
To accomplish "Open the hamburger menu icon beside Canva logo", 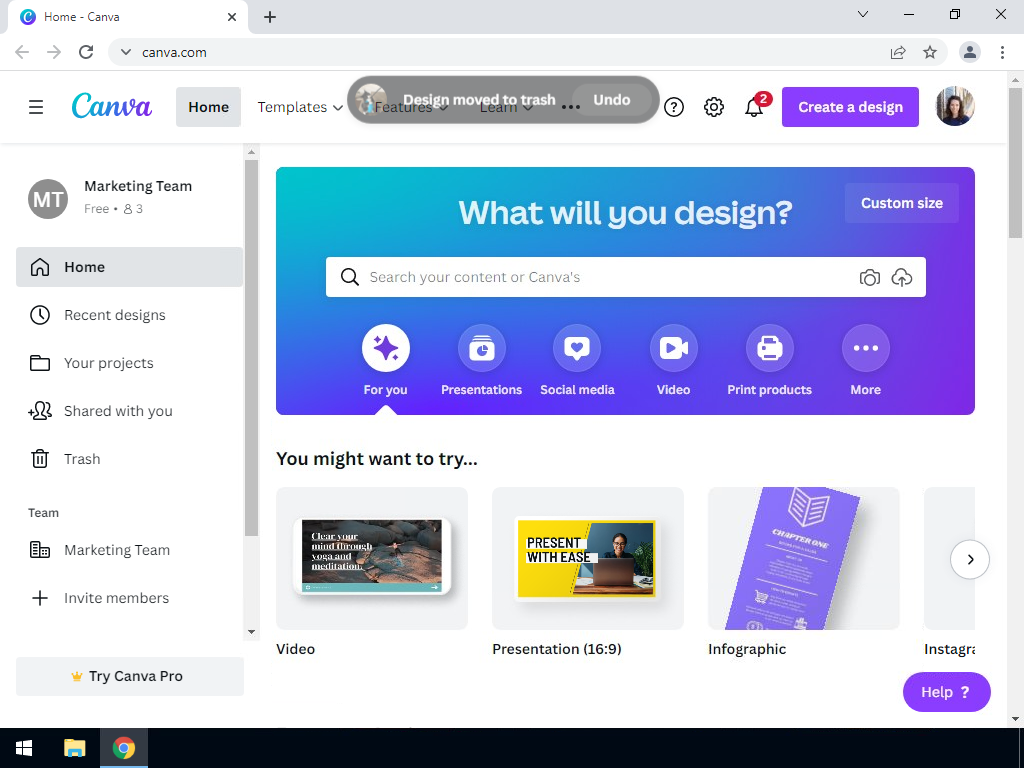I will pyautogui.click(x=36, y=107).
